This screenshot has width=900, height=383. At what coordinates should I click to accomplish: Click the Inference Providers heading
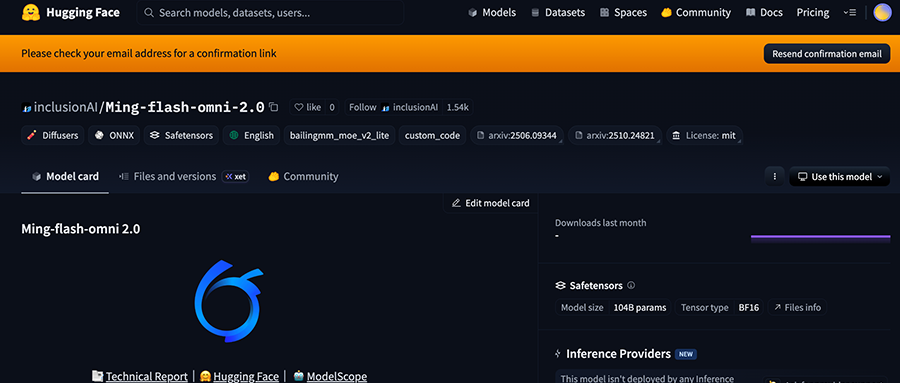(618, 354)
